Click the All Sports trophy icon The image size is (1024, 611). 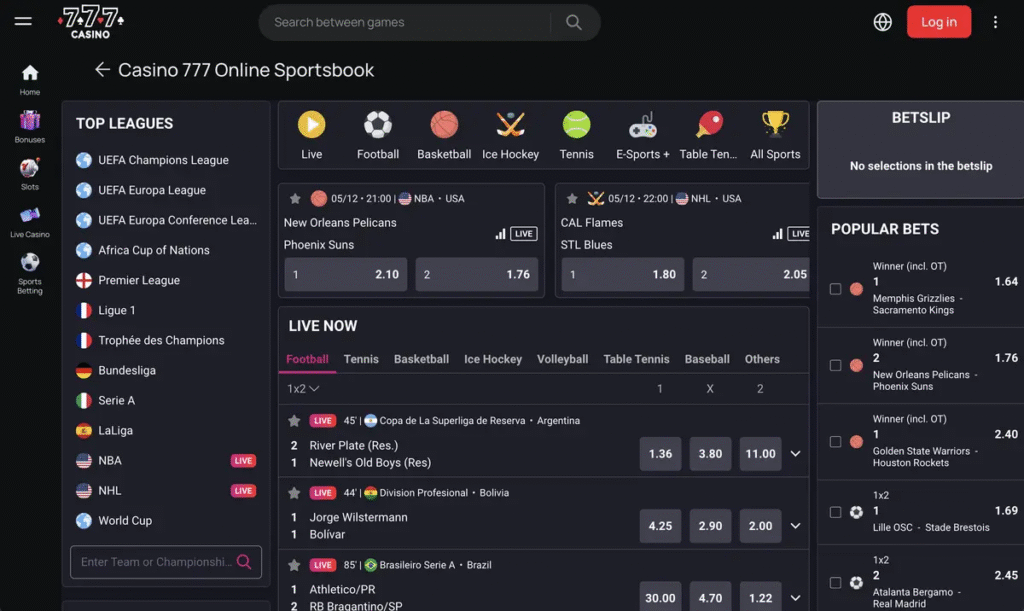pyautogui.click(x=775, y=133)
